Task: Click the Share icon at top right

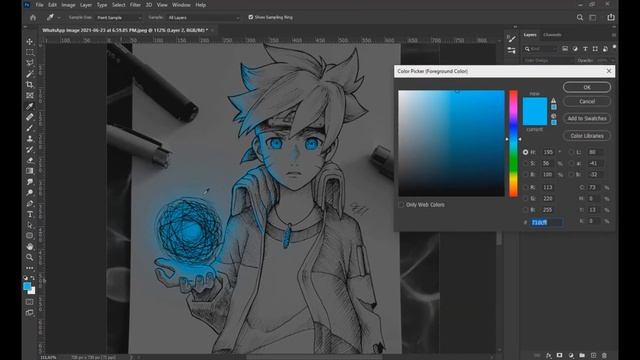Action: (x=611, y=17)
